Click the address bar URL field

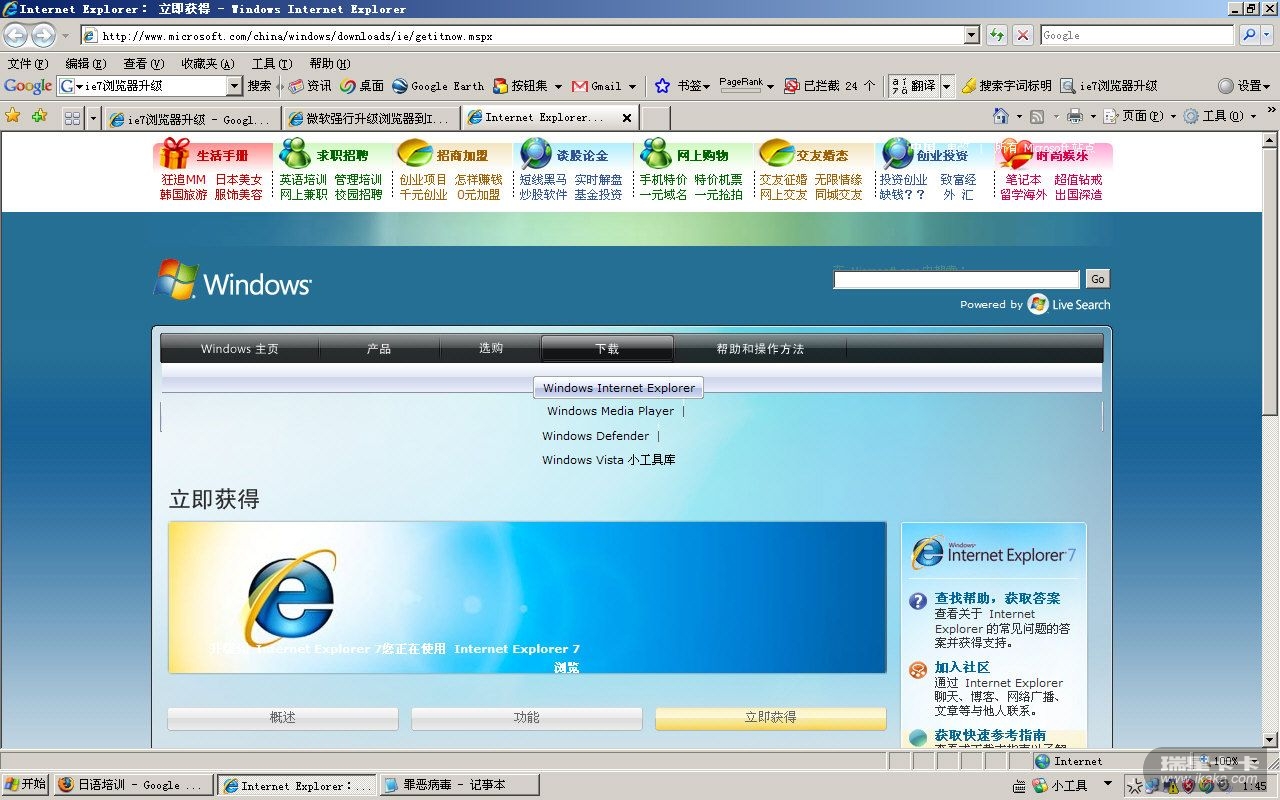(522, 35)
